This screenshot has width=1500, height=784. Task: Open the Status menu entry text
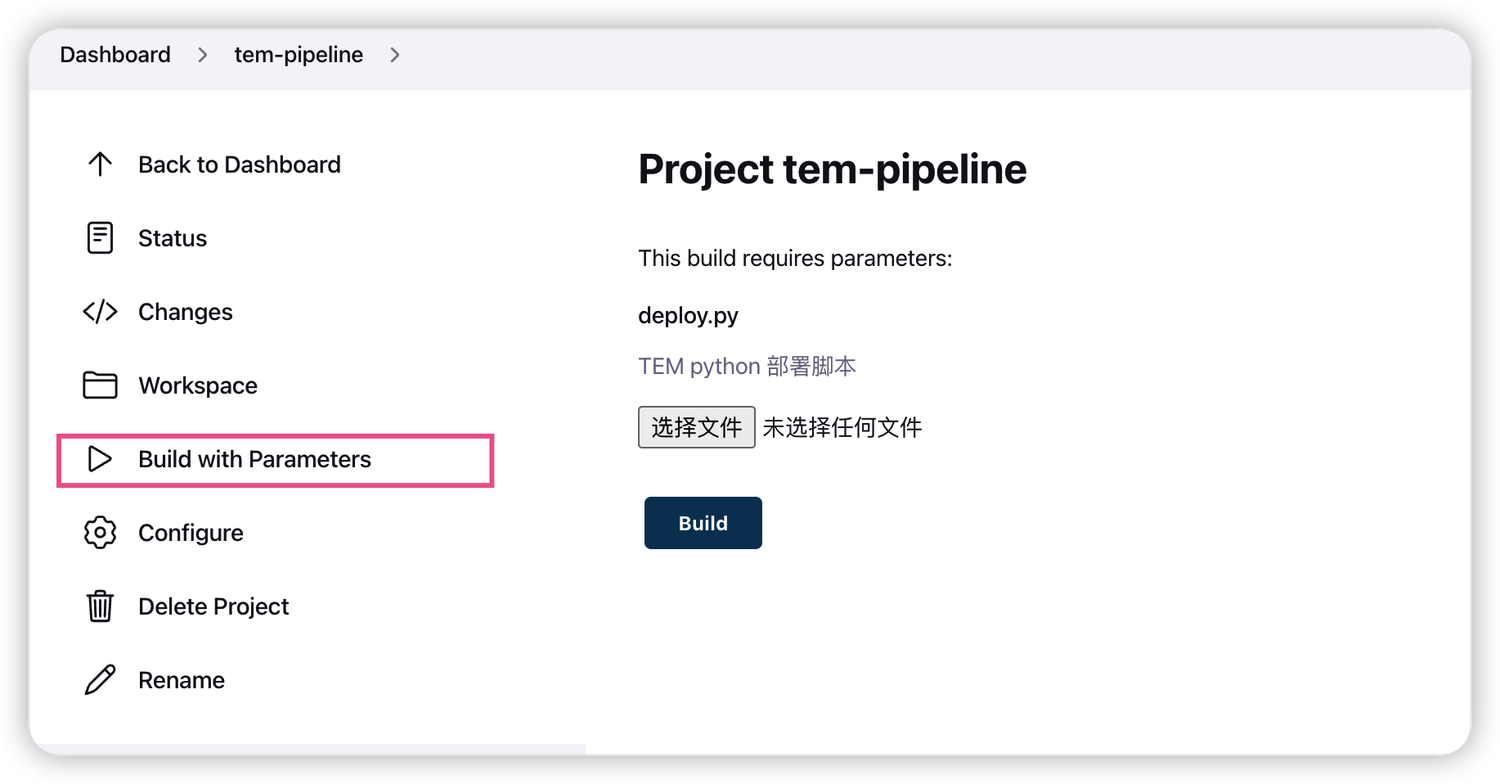pos(173,238)
